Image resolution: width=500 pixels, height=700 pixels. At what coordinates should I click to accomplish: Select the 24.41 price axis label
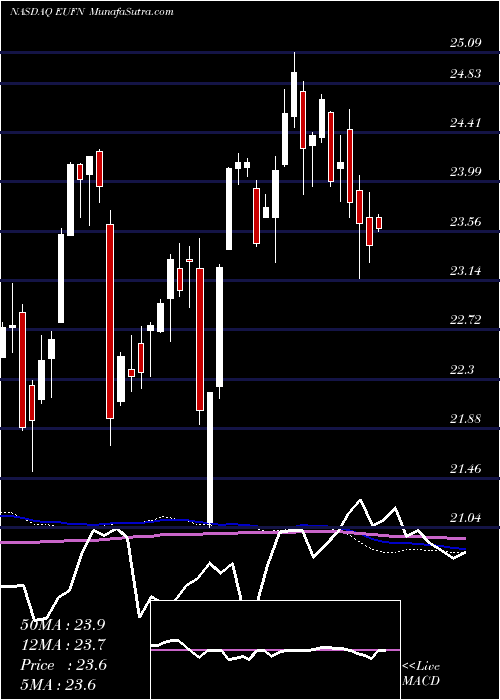466,122
